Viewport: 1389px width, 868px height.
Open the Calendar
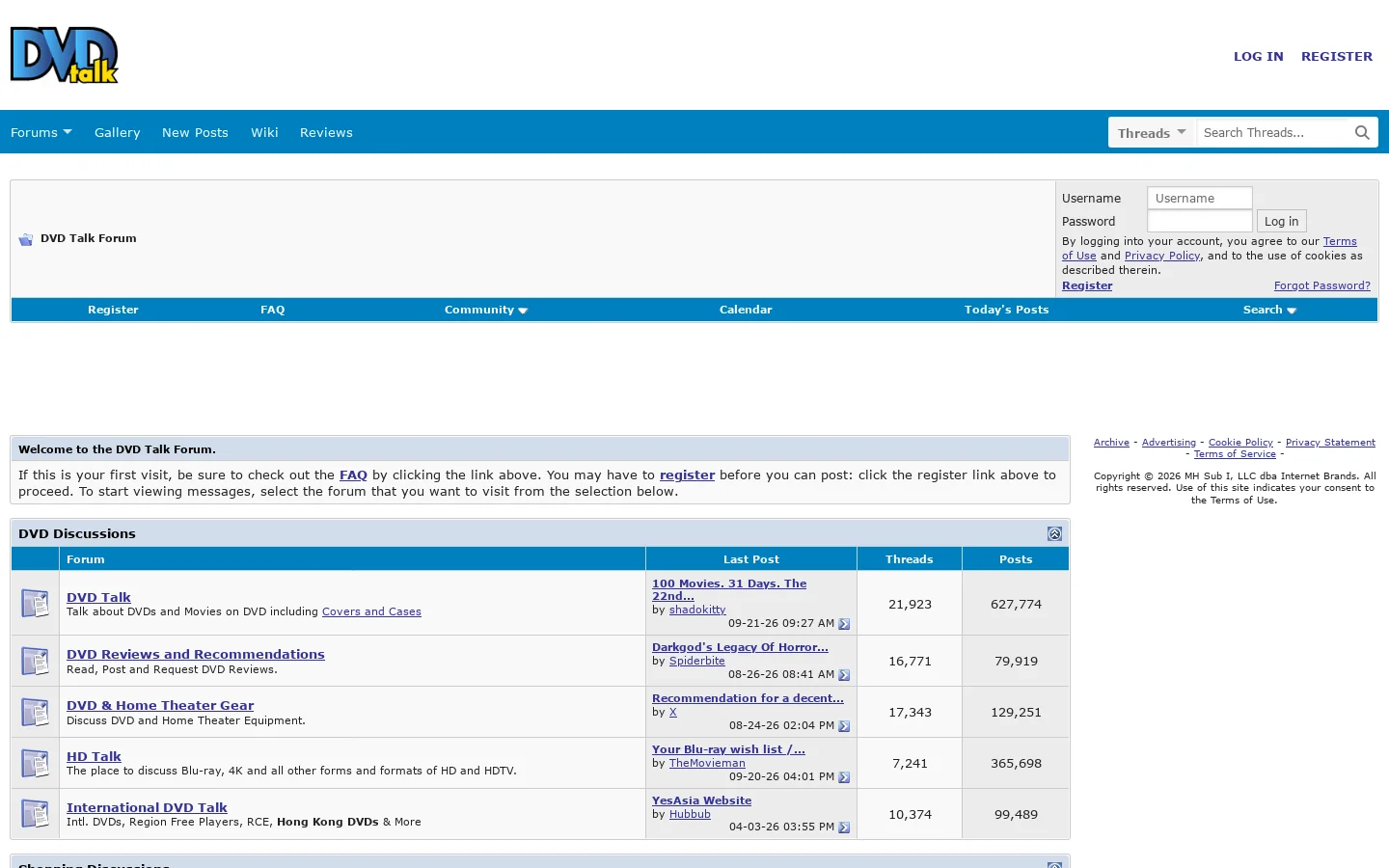click(x=746, y=310)
